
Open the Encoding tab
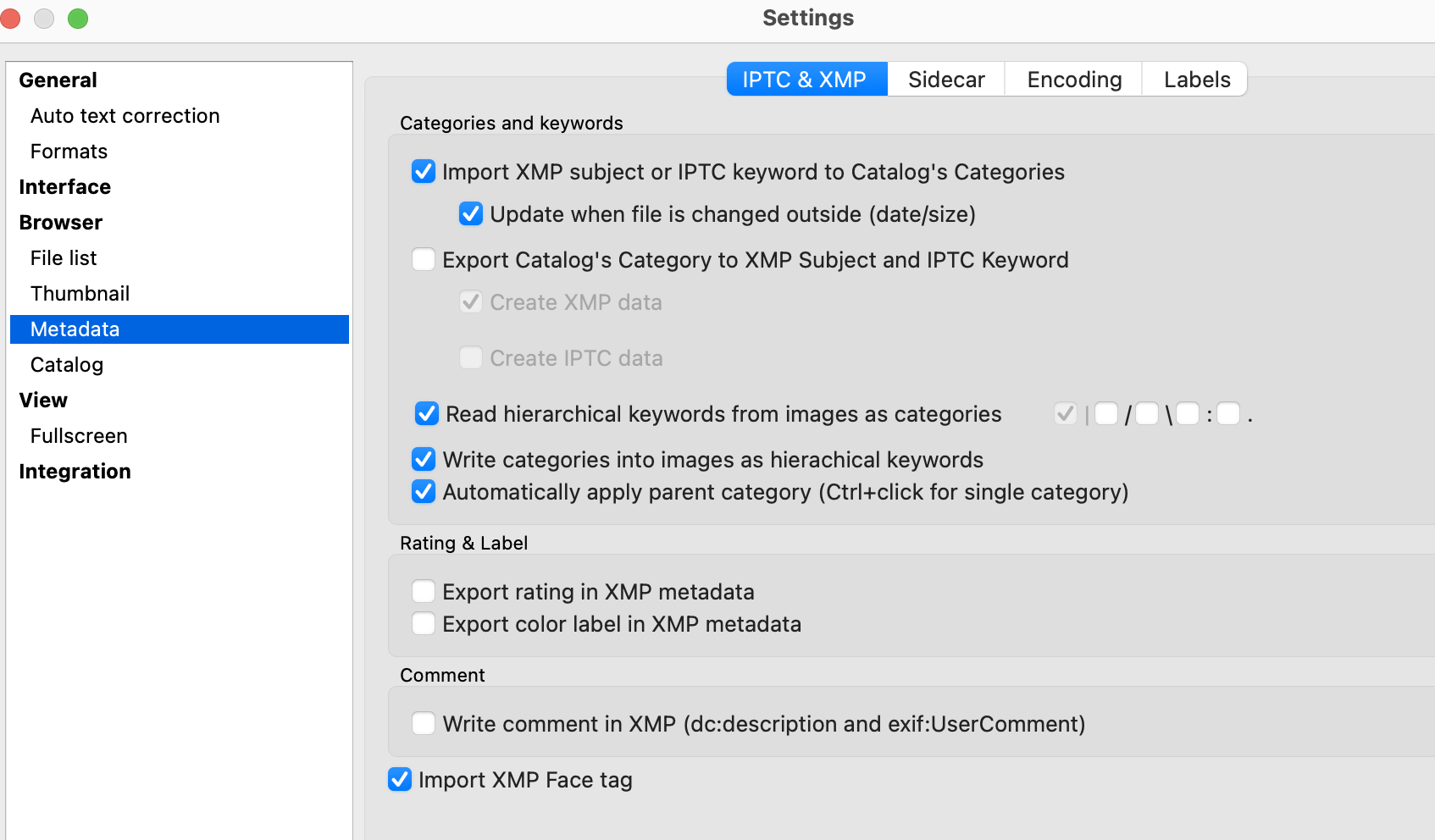[1073, 80]
